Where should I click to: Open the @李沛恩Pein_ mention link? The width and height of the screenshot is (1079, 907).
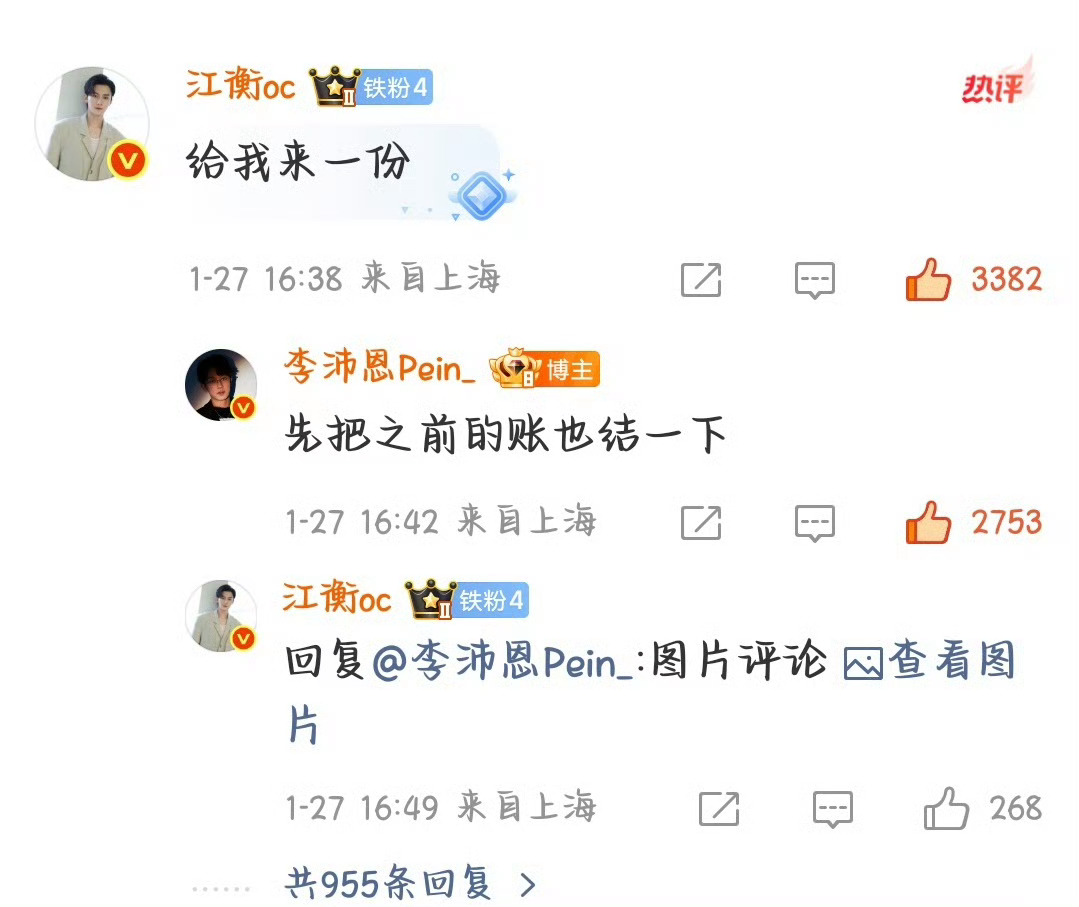coord(503,661)
